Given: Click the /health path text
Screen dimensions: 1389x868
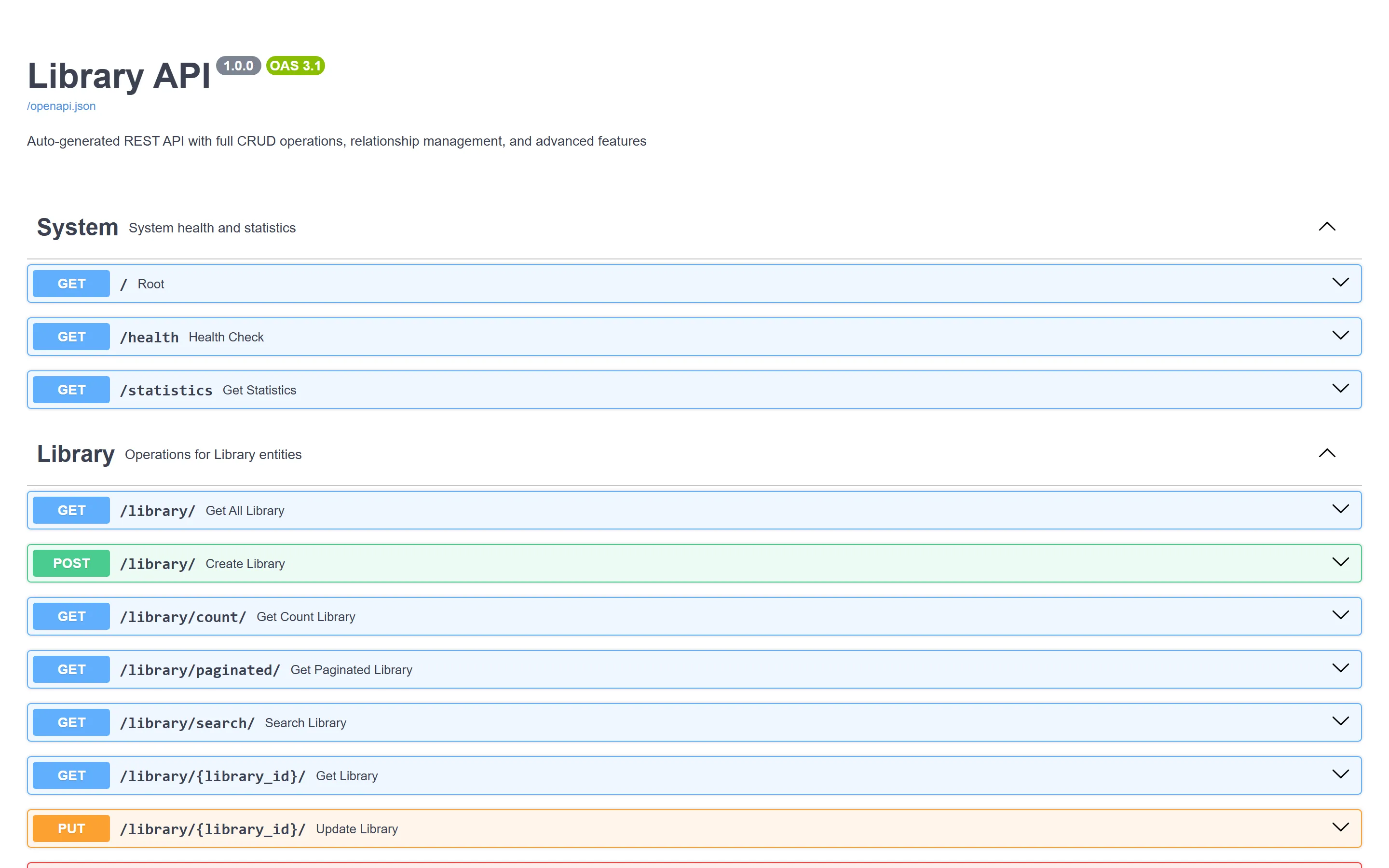Looking at the screenshot, I should (x=149, y=338).
